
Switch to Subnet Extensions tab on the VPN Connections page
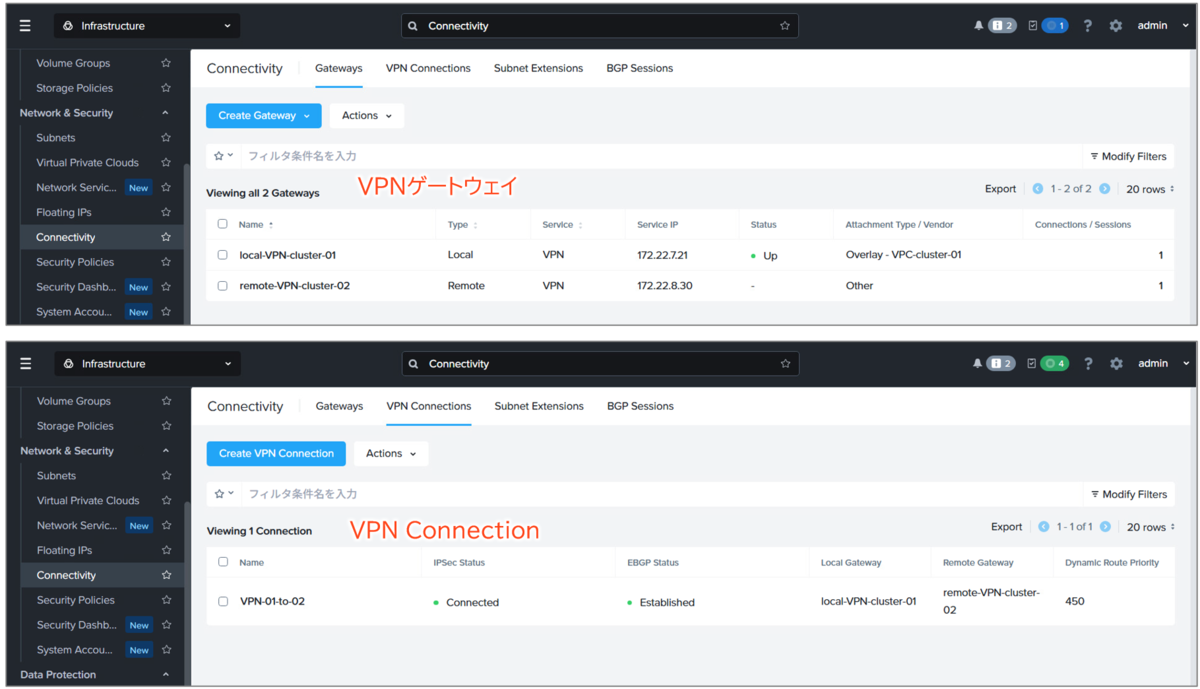pyautogui.click(x=539, y=406)
